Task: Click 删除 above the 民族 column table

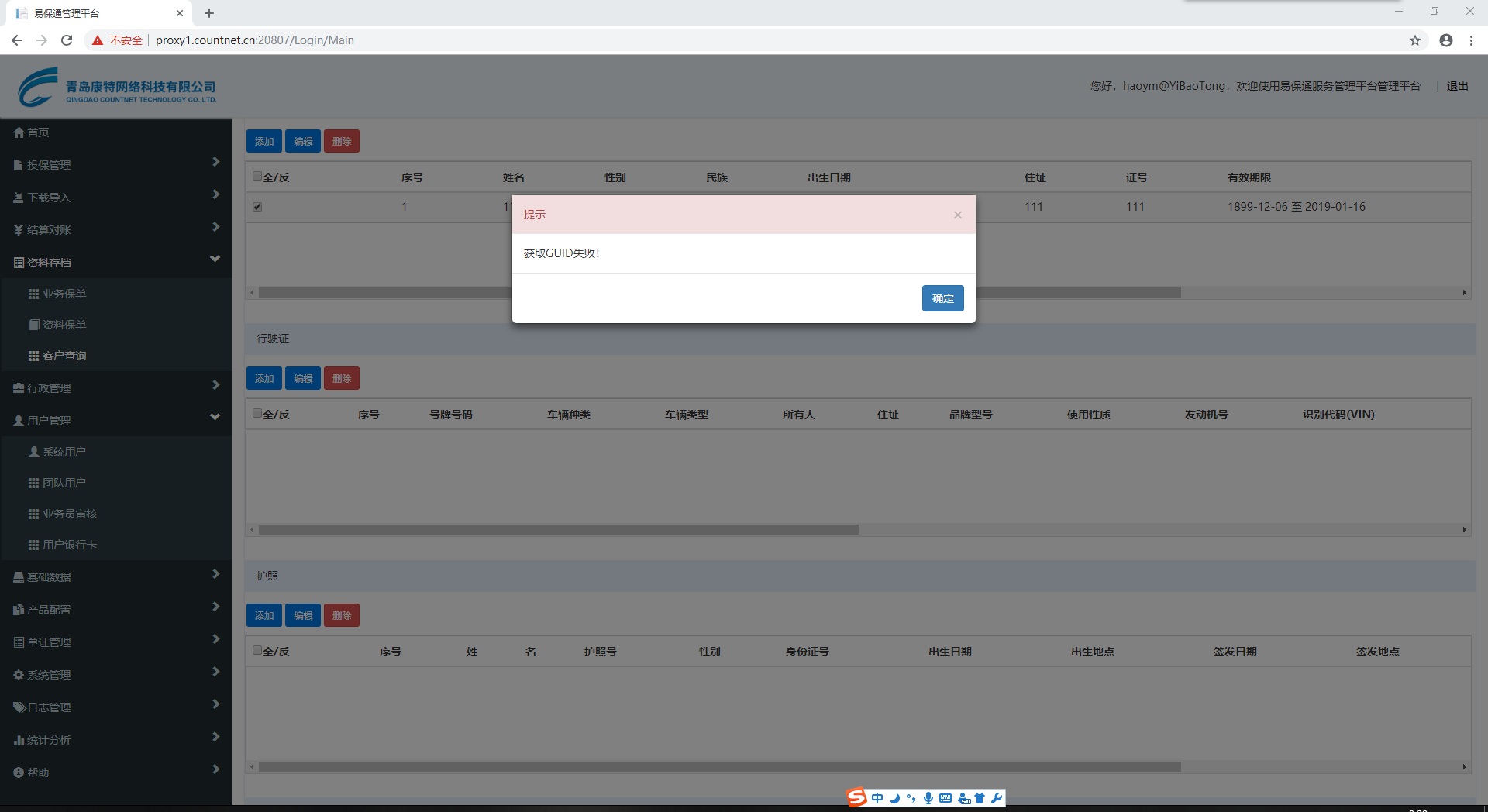Action: click(x=342, y=141)
